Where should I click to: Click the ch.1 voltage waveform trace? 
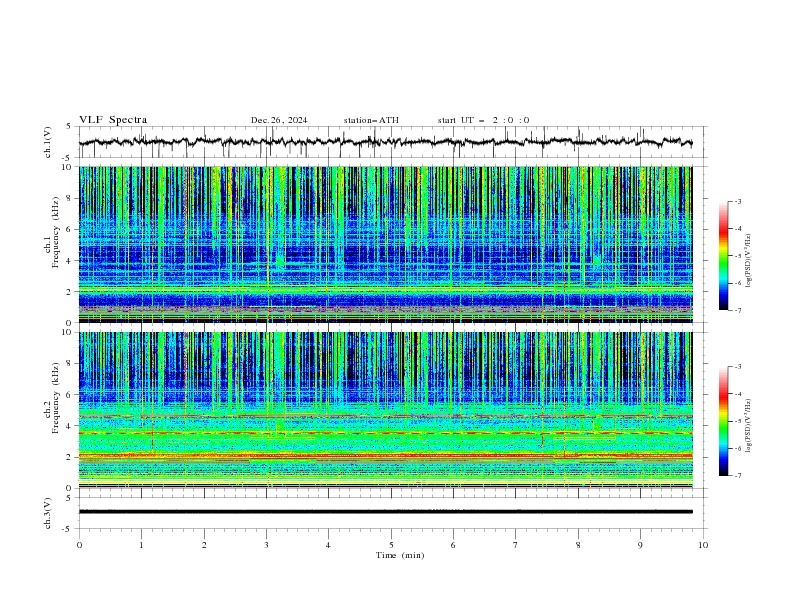[385, 142]
